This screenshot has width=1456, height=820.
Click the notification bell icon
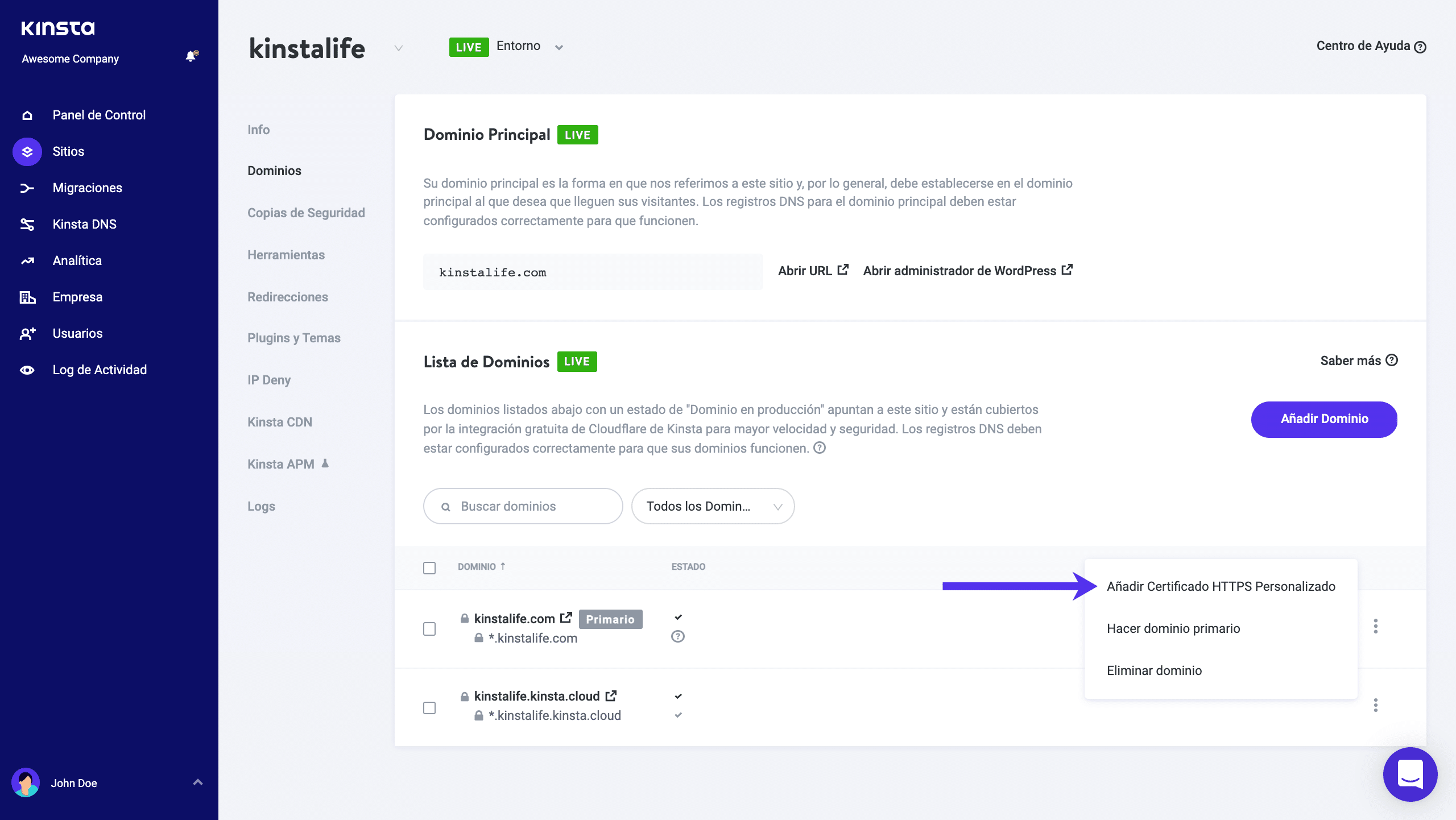(191, 56)
